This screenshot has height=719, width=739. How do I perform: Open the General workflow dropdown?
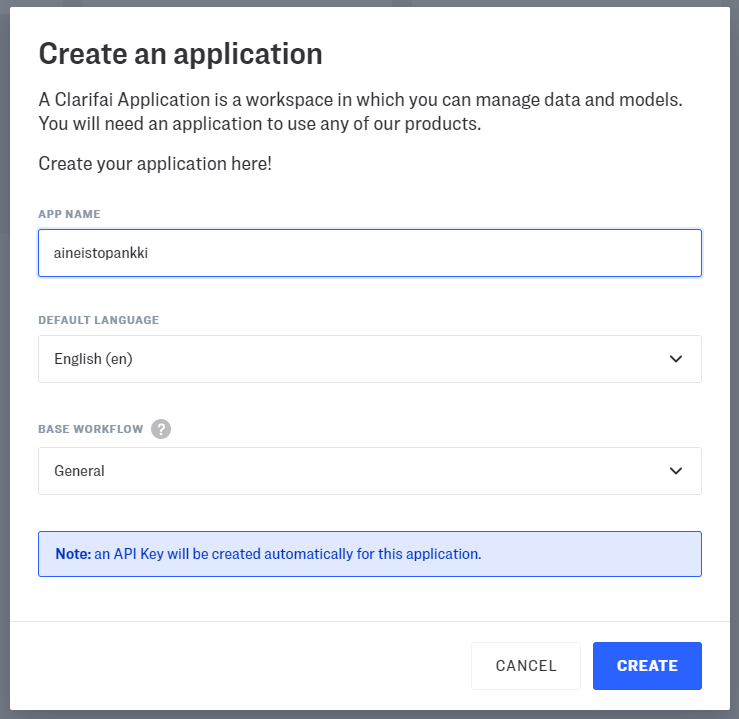coord(369,471)
